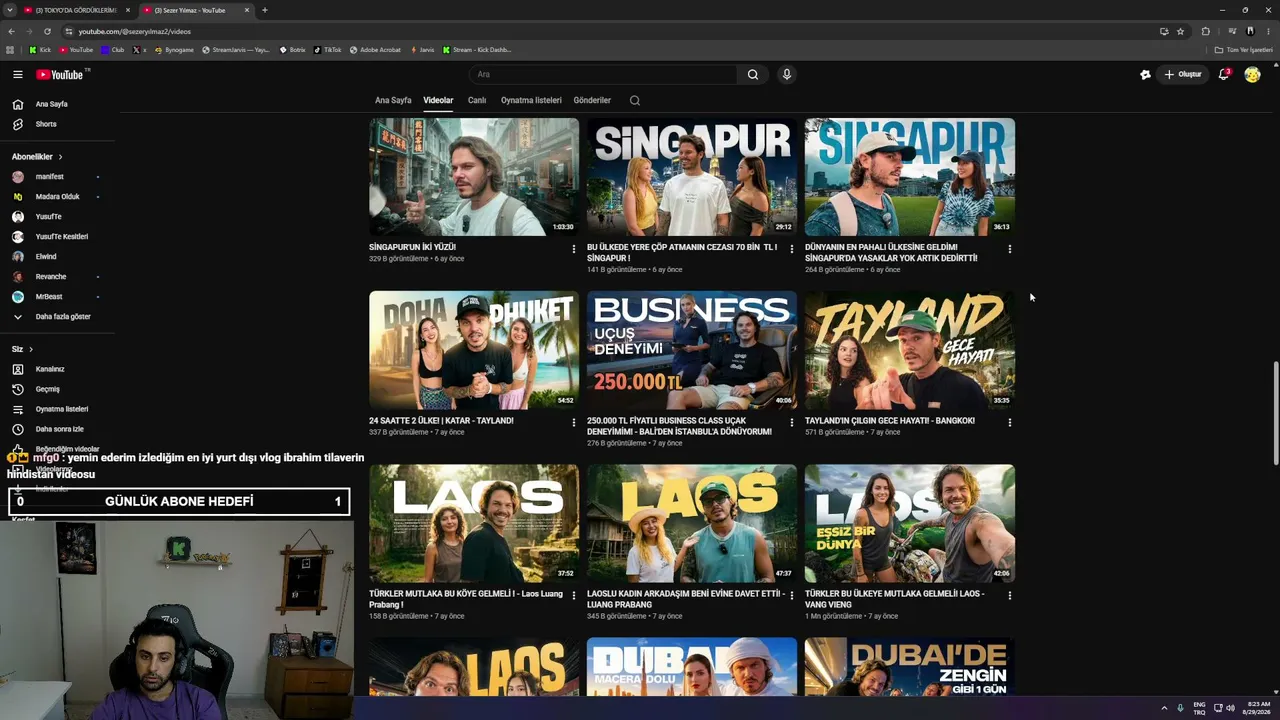
Task: Open the Tüm Yer İşaretleri bookmarks folder
Action: [1244, 49]
